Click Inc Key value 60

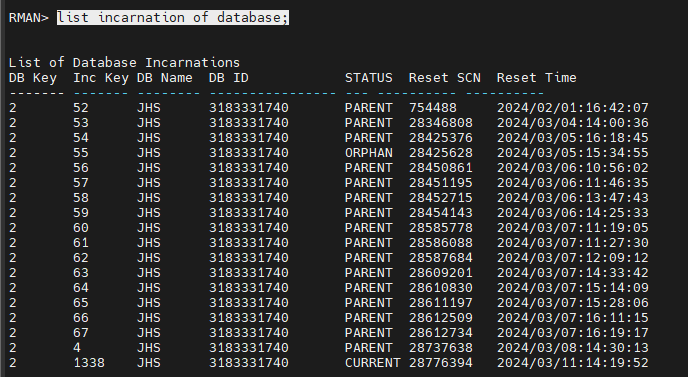[81, 228]
